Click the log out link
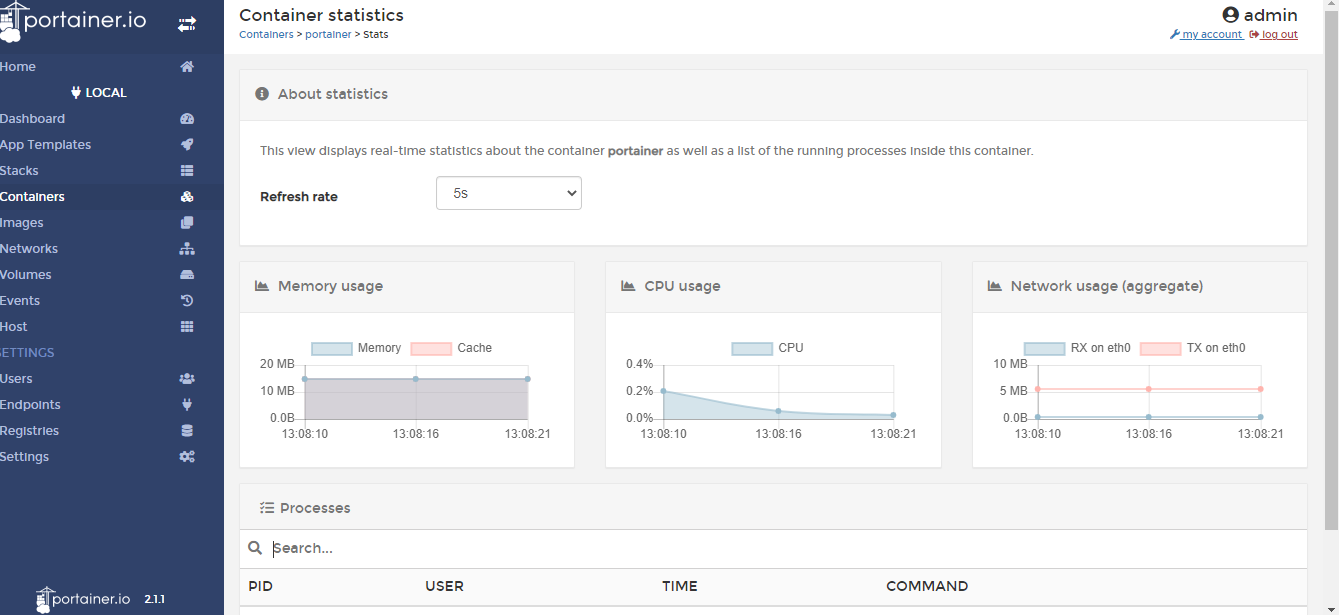This screenshot has width=1339, height=615. point(1279,34)
